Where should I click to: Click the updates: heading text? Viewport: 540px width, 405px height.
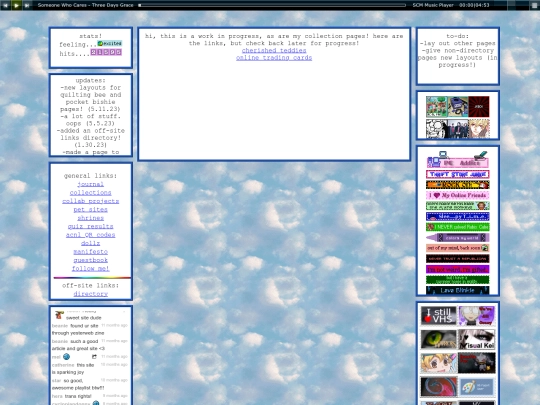[91, 80]
